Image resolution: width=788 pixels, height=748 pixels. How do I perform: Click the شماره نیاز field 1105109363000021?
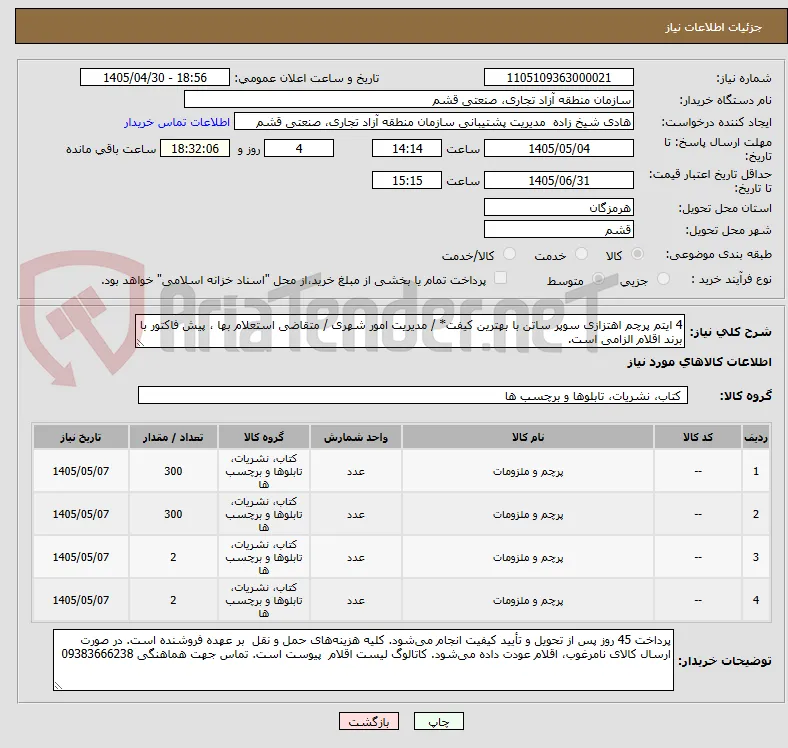tap(558, 77)
